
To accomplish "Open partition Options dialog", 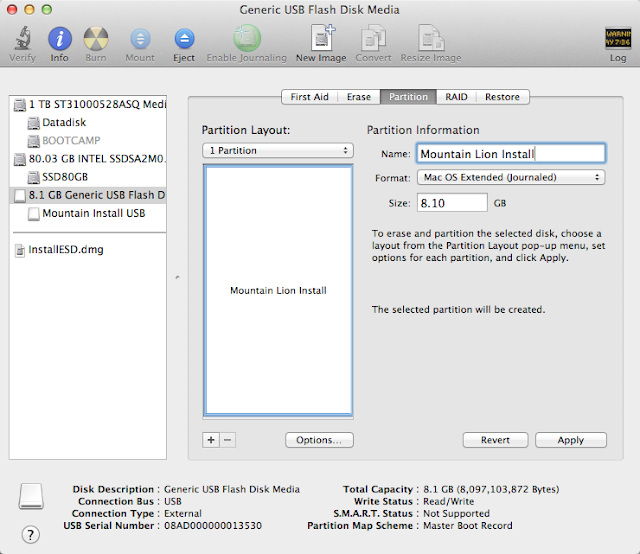I will point(319,440).
